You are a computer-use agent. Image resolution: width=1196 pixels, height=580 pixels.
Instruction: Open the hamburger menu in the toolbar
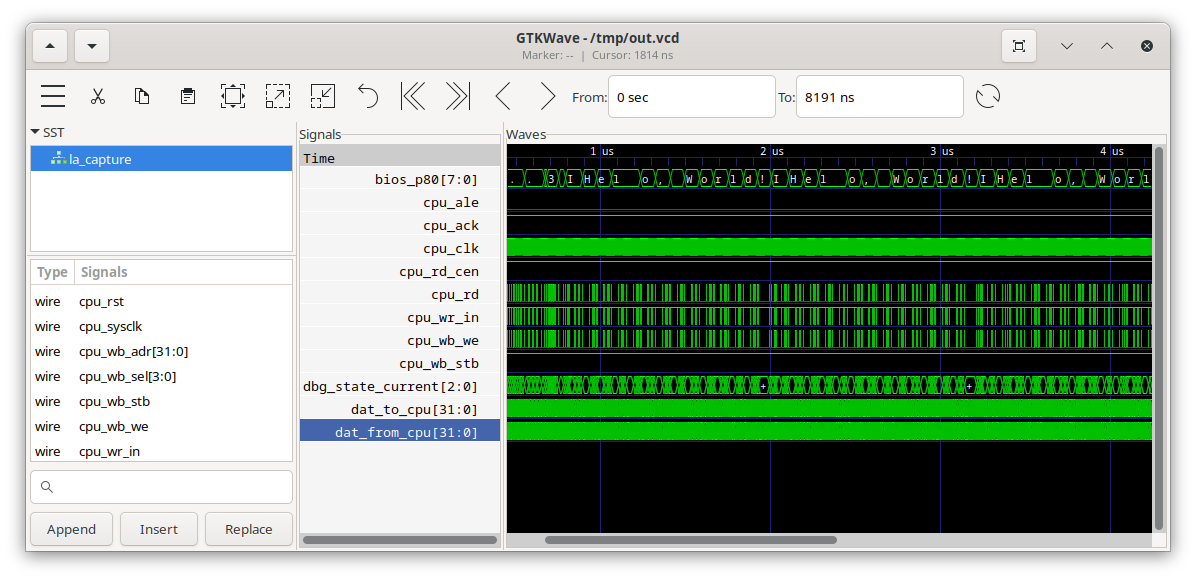pos(53,96)
